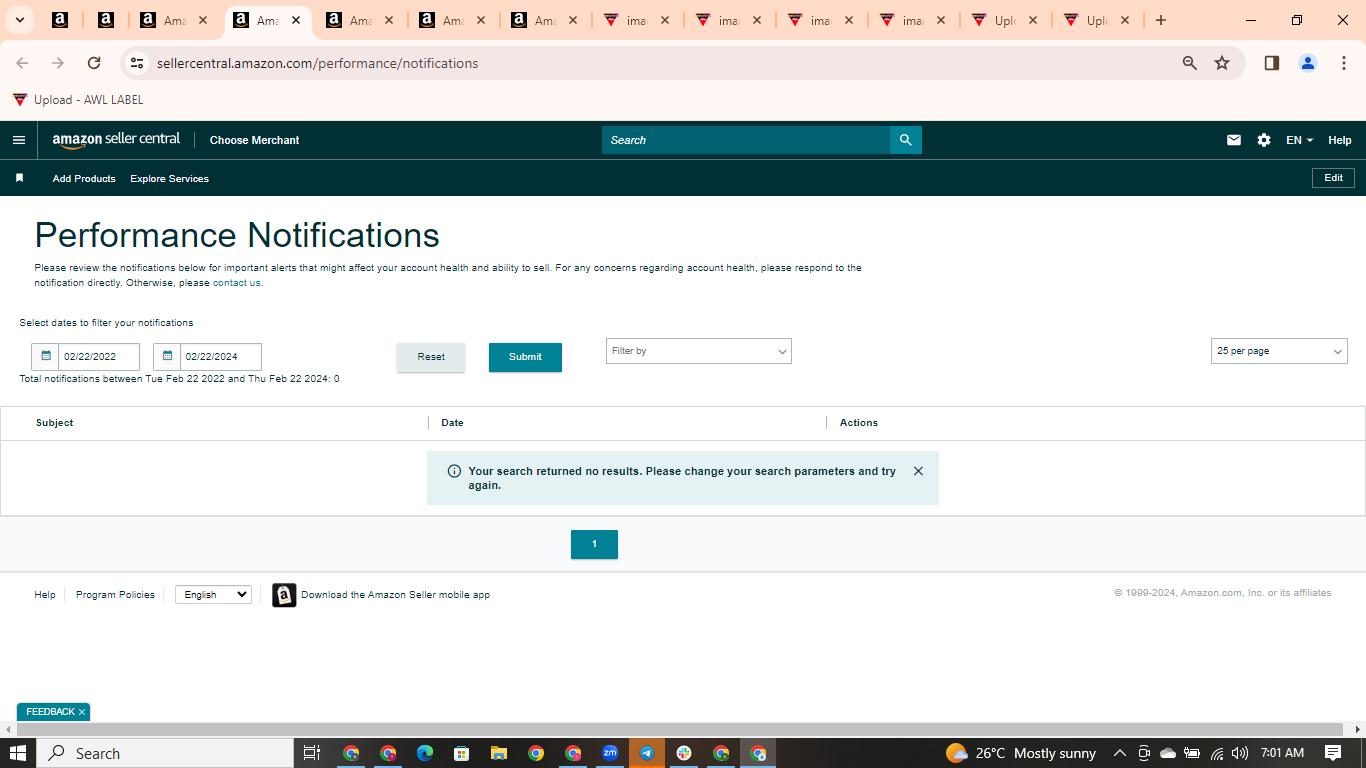Image resolution: width=1366 pixels, height=768 pixels.
Task: Click the browser zoom magnifier icon
Action: click(x=1190, y=63)
